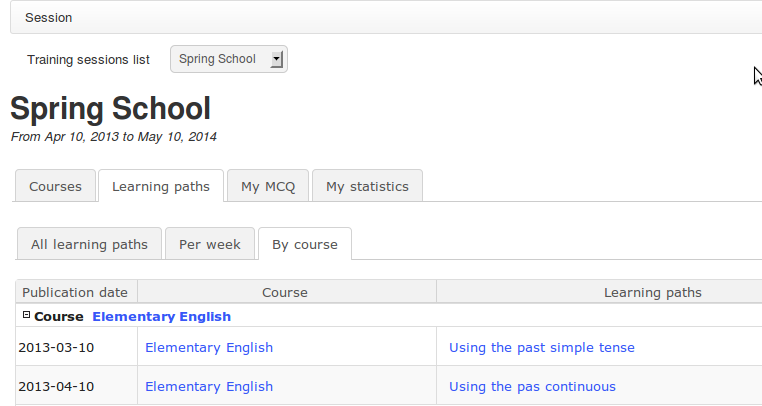
Task: Select the Learning paths tab
Action: pos(161,186)
